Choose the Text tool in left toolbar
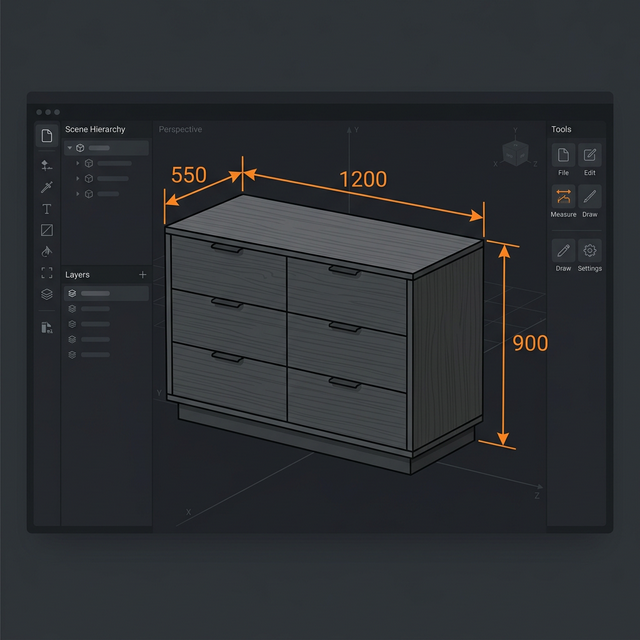 pos(46,209)
